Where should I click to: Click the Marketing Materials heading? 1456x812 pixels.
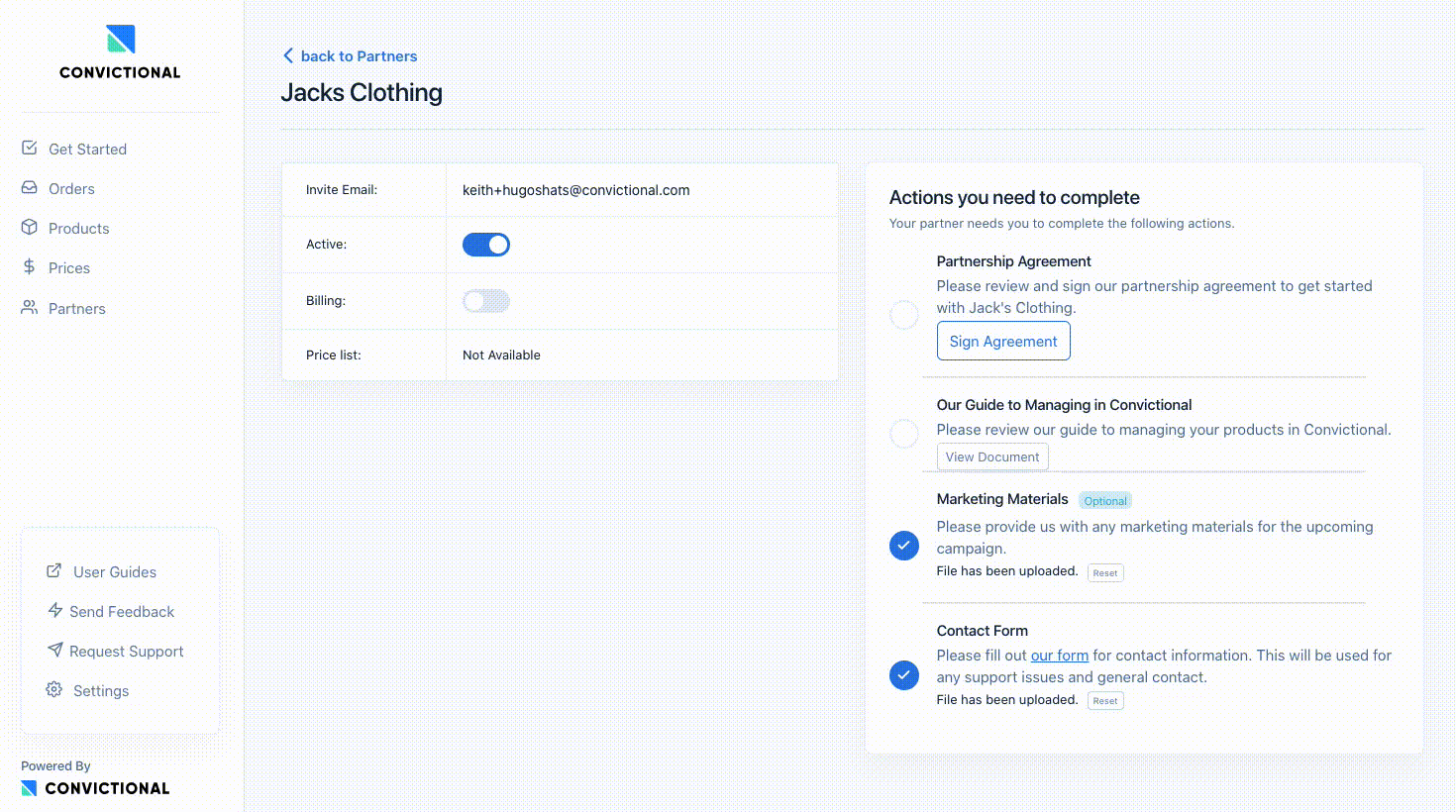(1002, 499)
